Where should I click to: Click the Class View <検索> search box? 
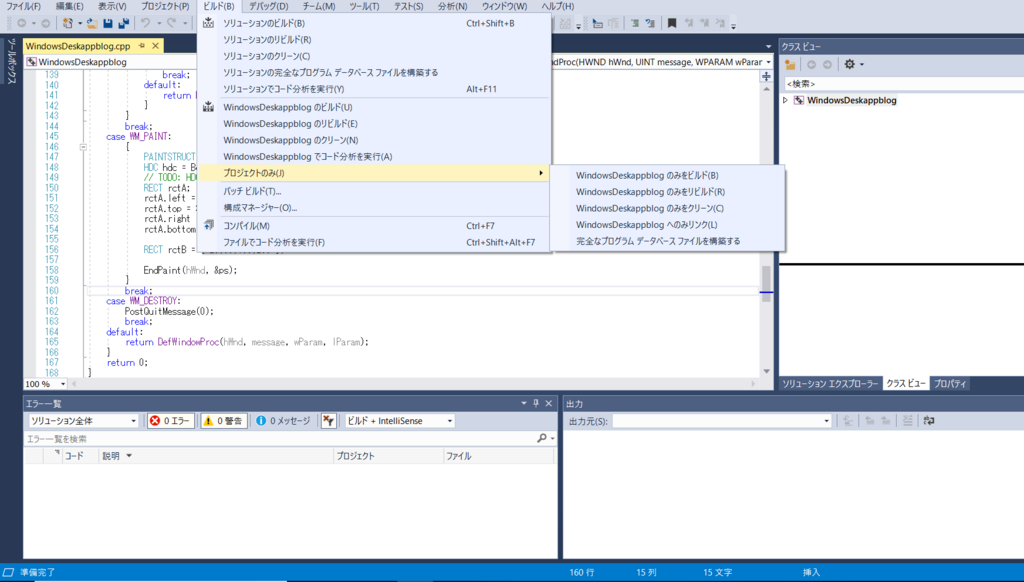click(x=904, y=84)
